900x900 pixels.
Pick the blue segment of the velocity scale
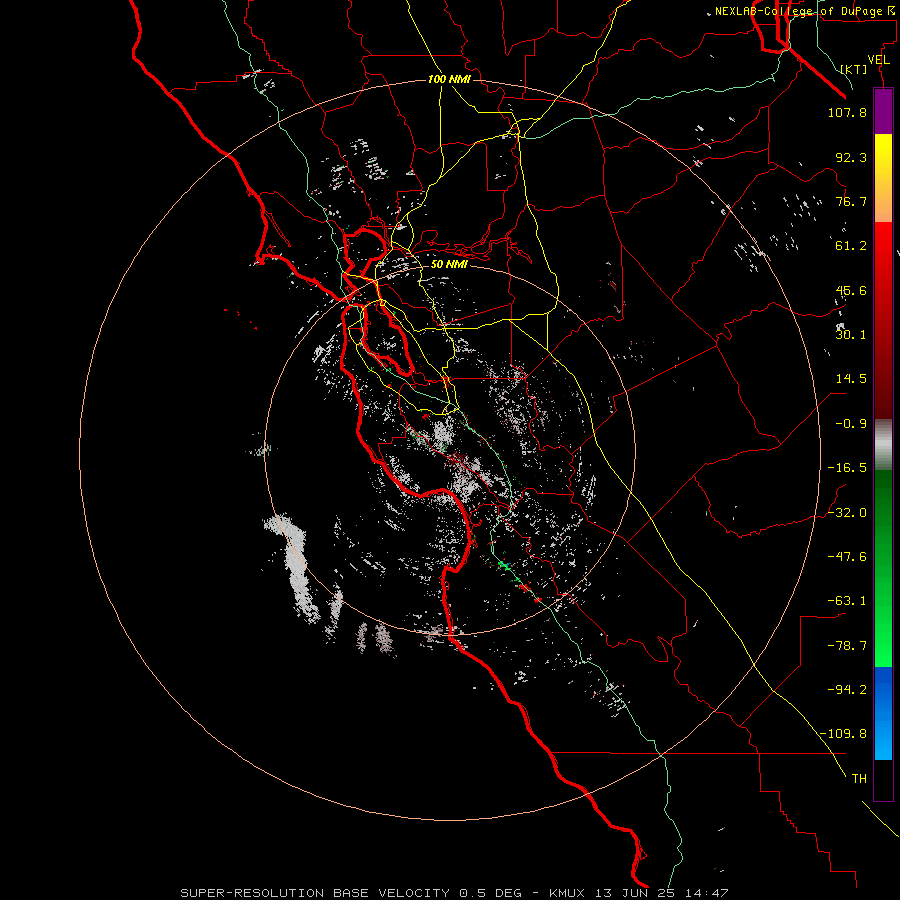[x=883, y=713]
